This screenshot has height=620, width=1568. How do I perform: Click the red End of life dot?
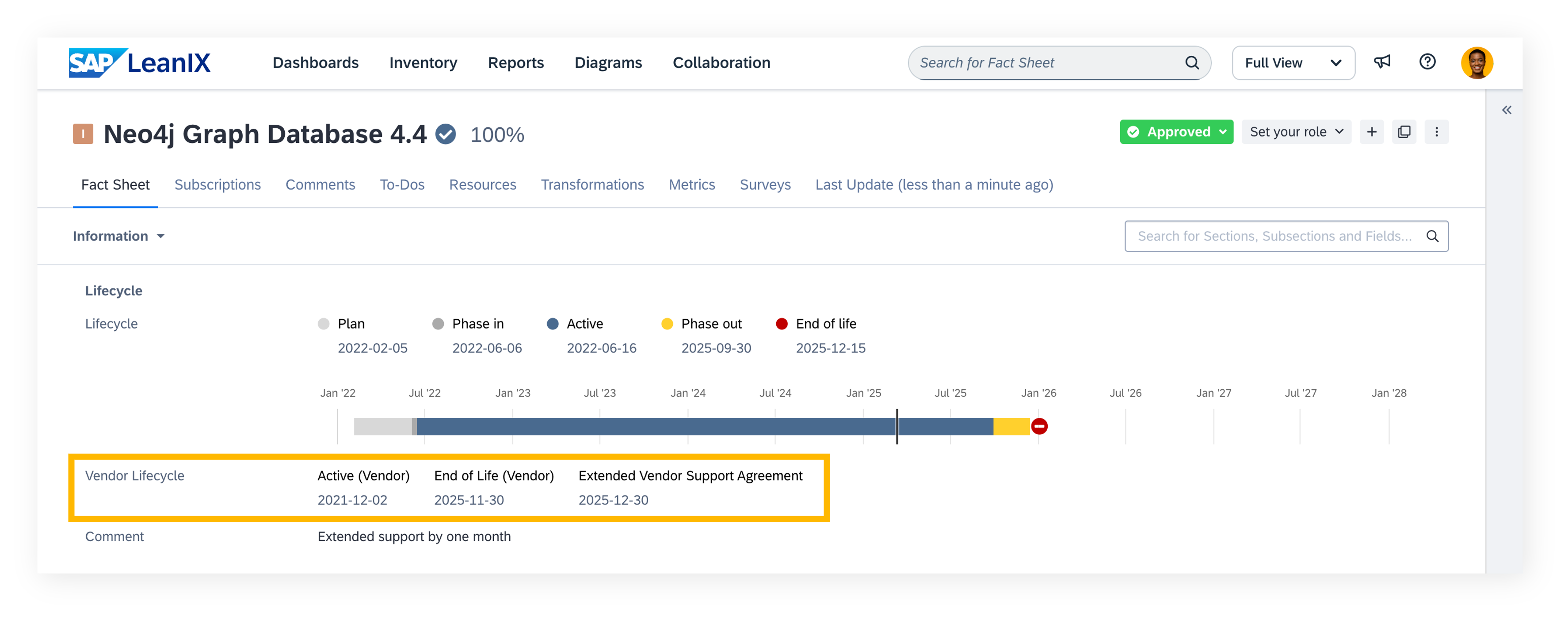click(x=782, y=324)
